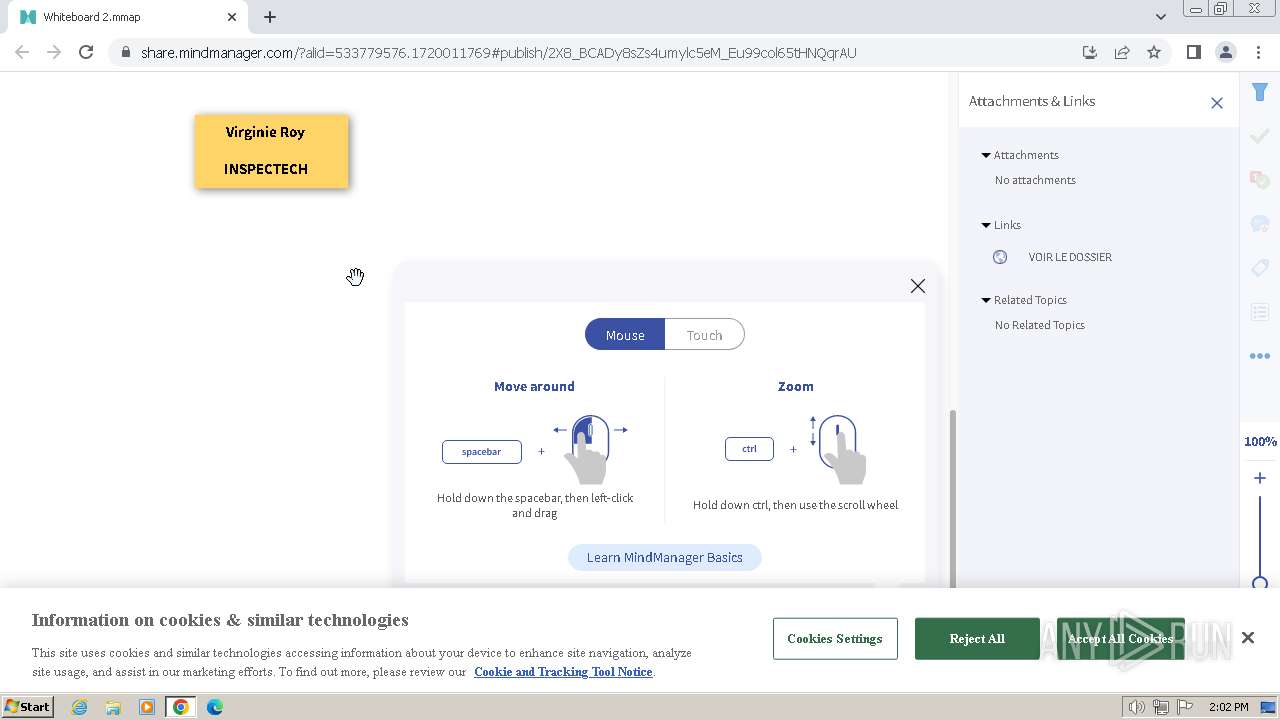Click the zoom in plus button

click(x=1259, y=478)
